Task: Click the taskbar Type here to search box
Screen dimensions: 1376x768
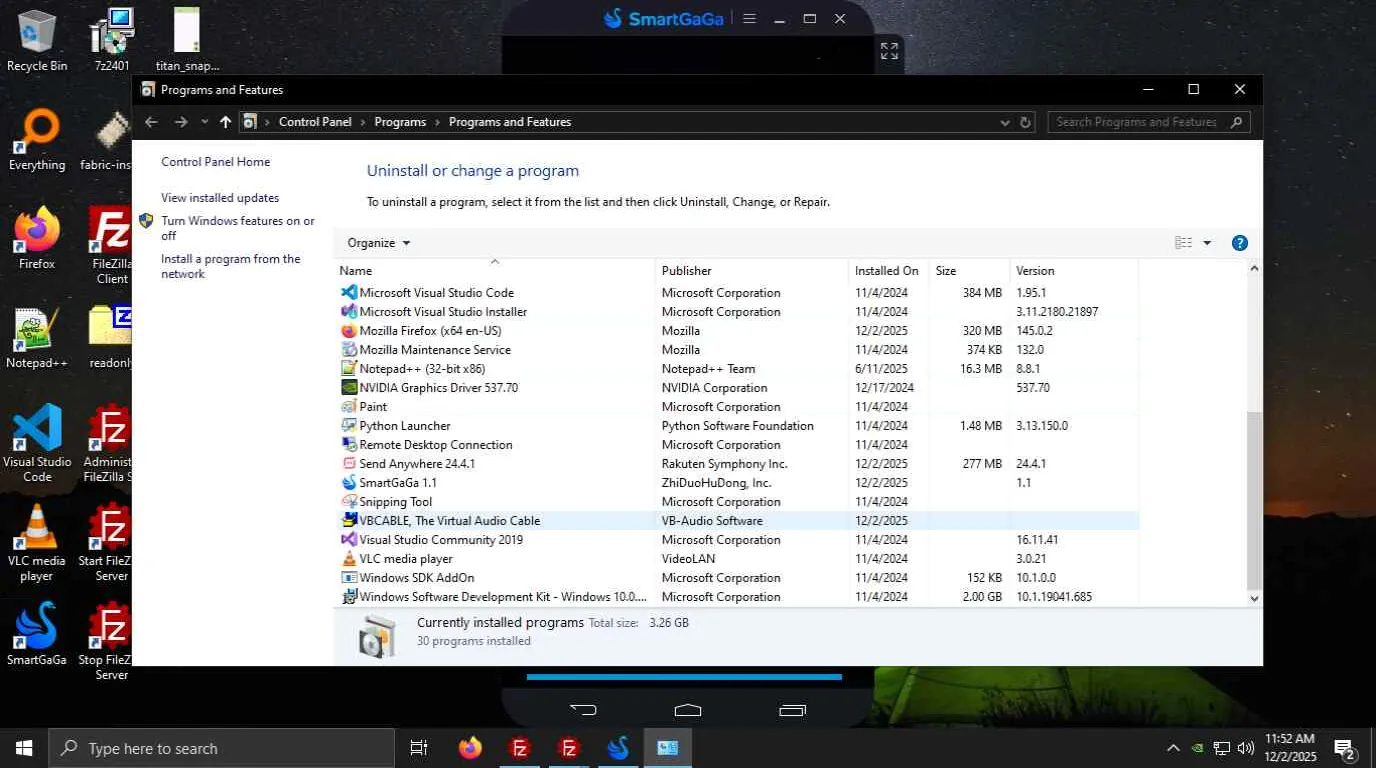Action: click(221, 748)
